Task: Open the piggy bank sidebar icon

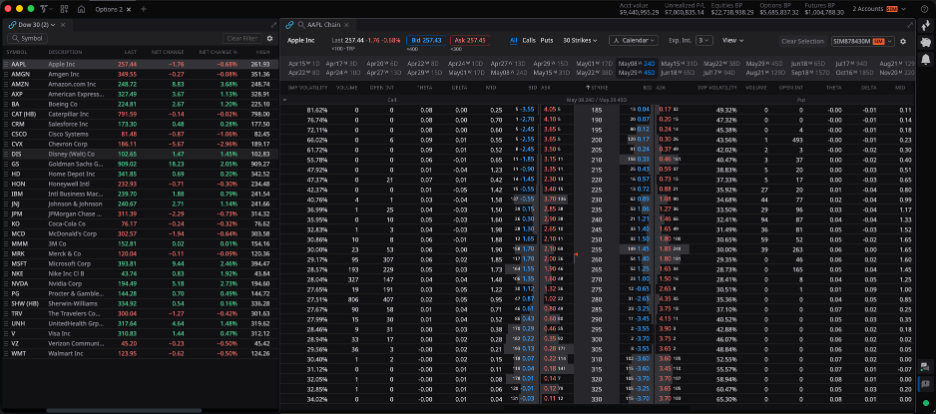Action: [926, 42]
